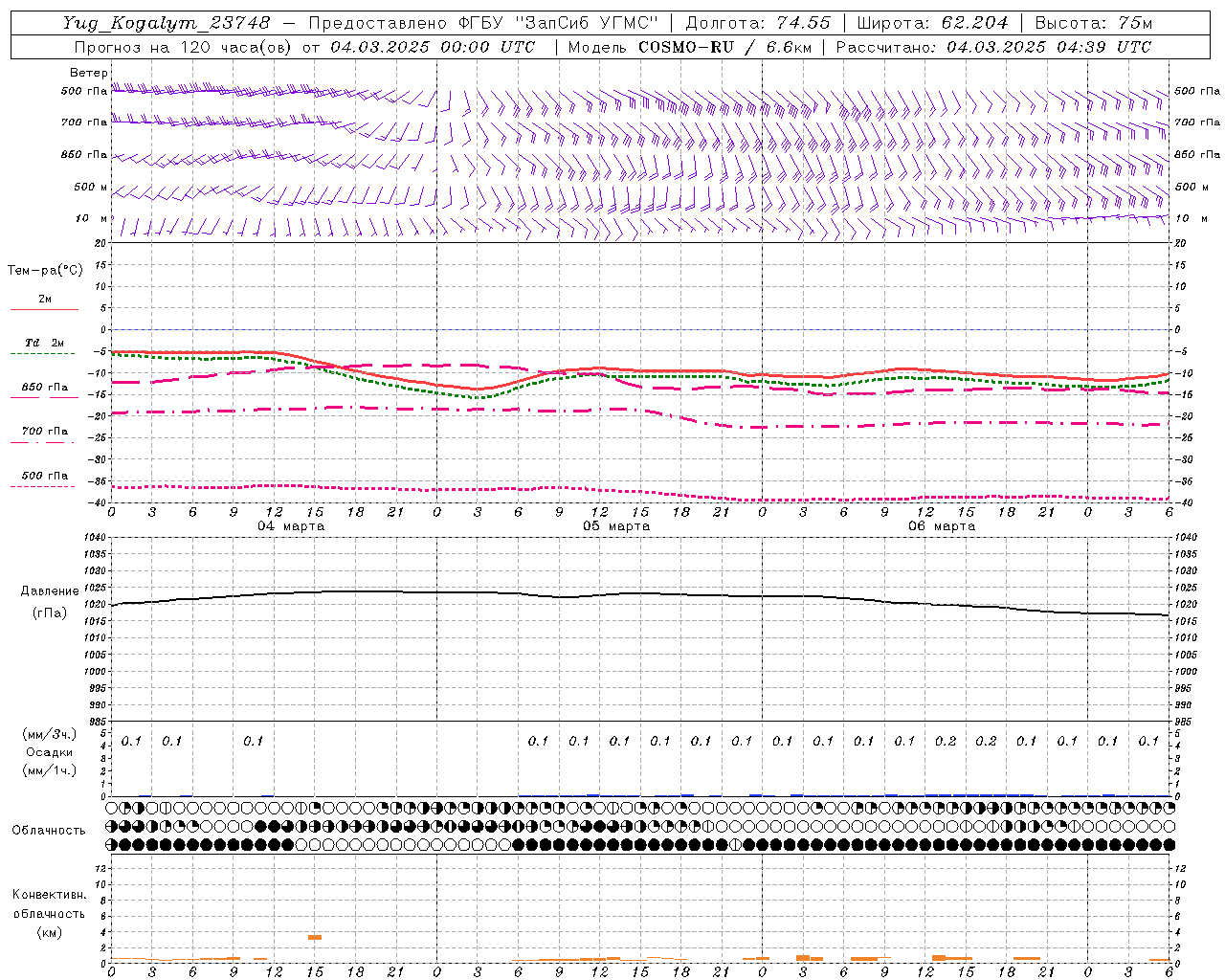Image resolution: width=1225 pixels, height=980 pixels.
Task: Click the dashed line sample under Td 2м legend
Action: pos(42,354)
